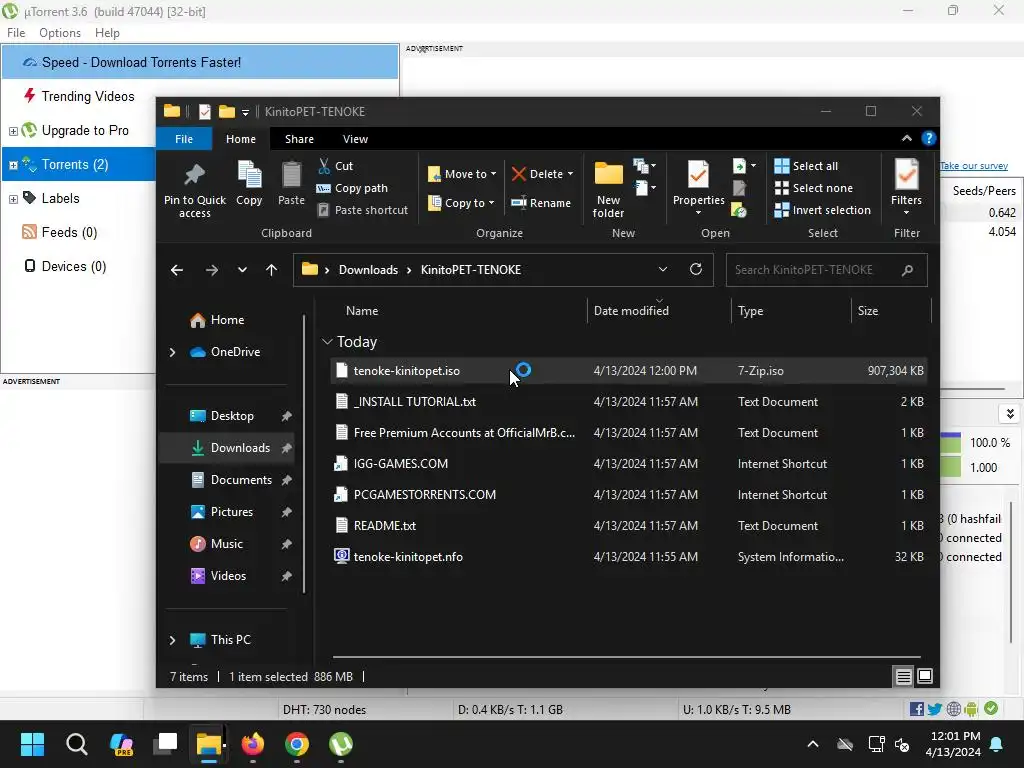Refresh the KinitoPET-TENOKE folder view

point(696,269)
